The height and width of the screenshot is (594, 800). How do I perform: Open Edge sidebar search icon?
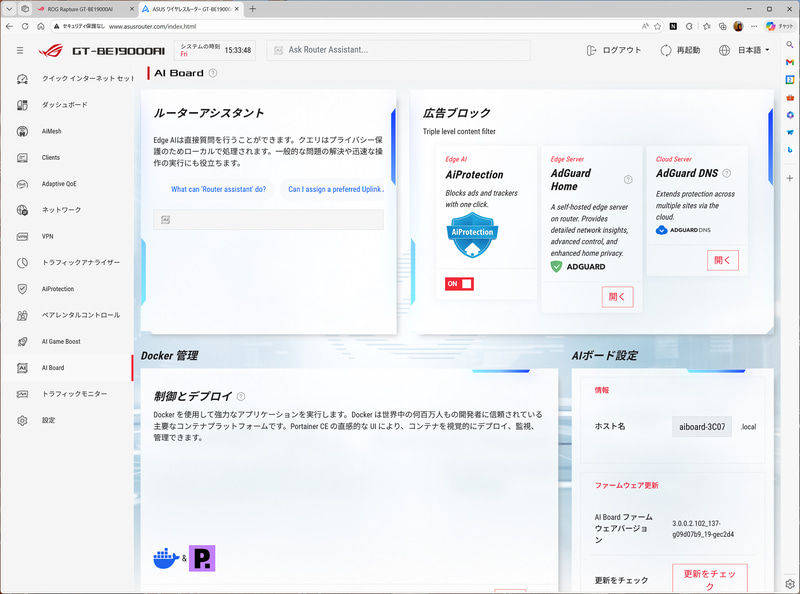click(x=790, y=45)
